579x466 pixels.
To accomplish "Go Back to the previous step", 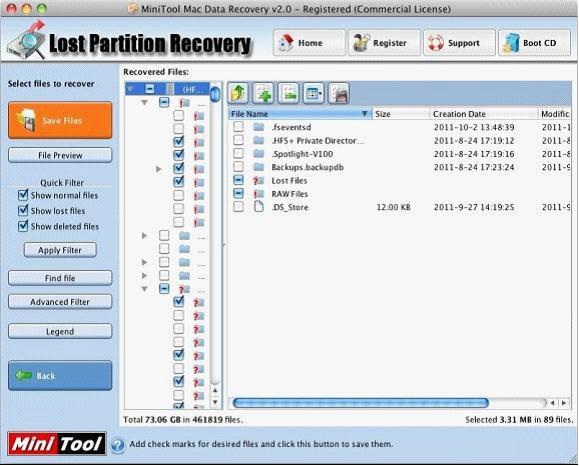I will [x=60, y=376].
